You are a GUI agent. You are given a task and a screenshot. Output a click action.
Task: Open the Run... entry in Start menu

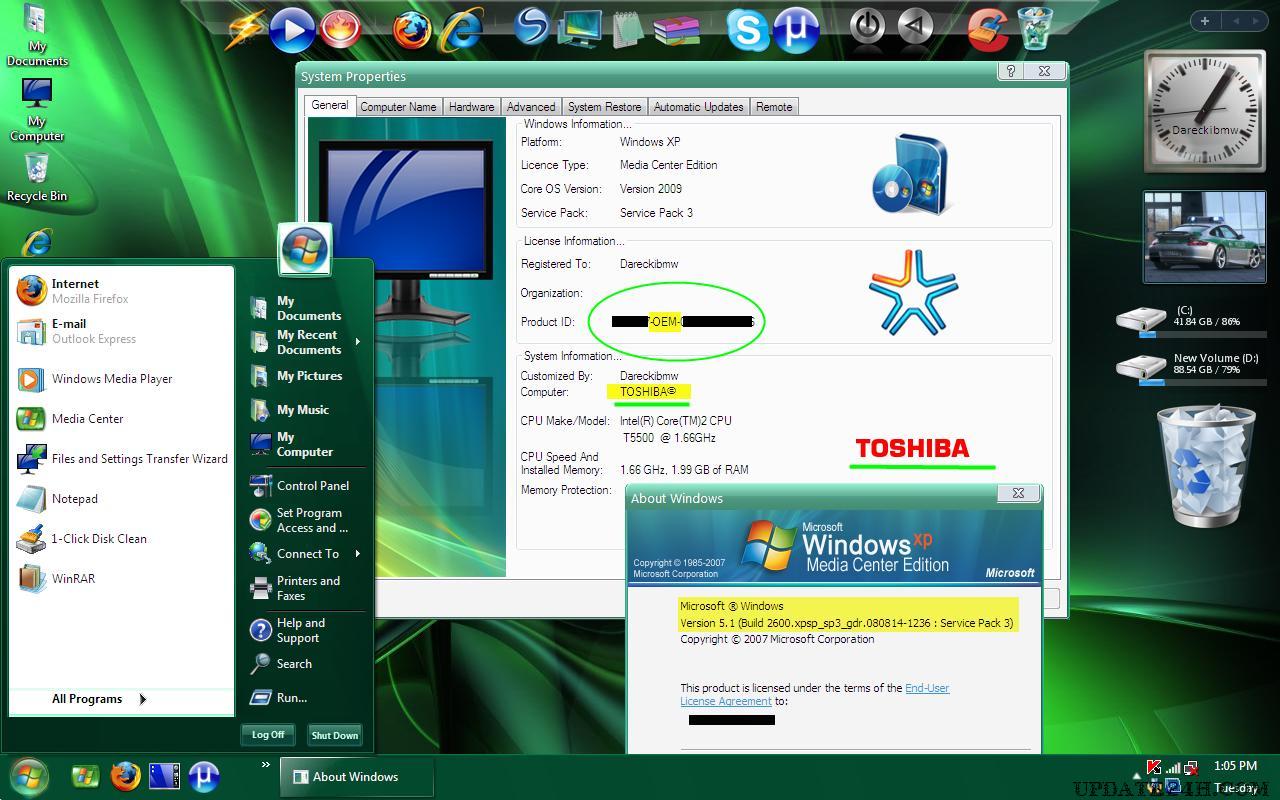305,698
